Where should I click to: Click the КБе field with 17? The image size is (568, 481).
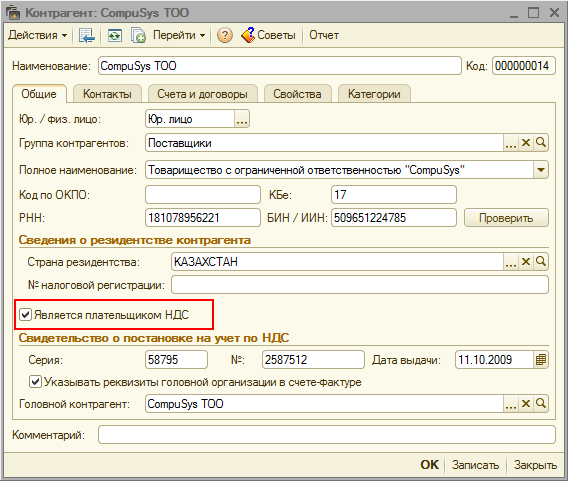point(394,195)
